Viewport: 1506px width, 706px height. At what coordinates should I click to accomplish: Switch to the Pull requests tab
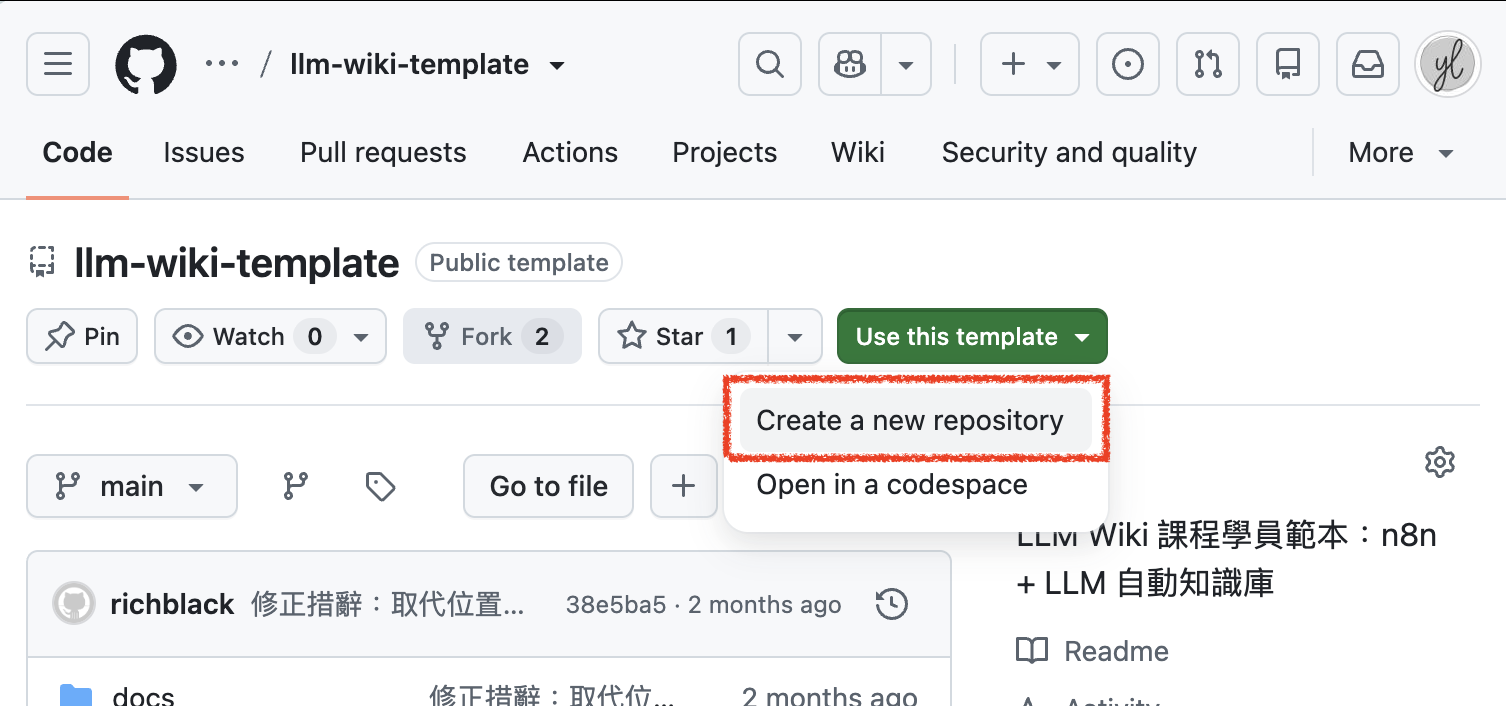[383, 153]
